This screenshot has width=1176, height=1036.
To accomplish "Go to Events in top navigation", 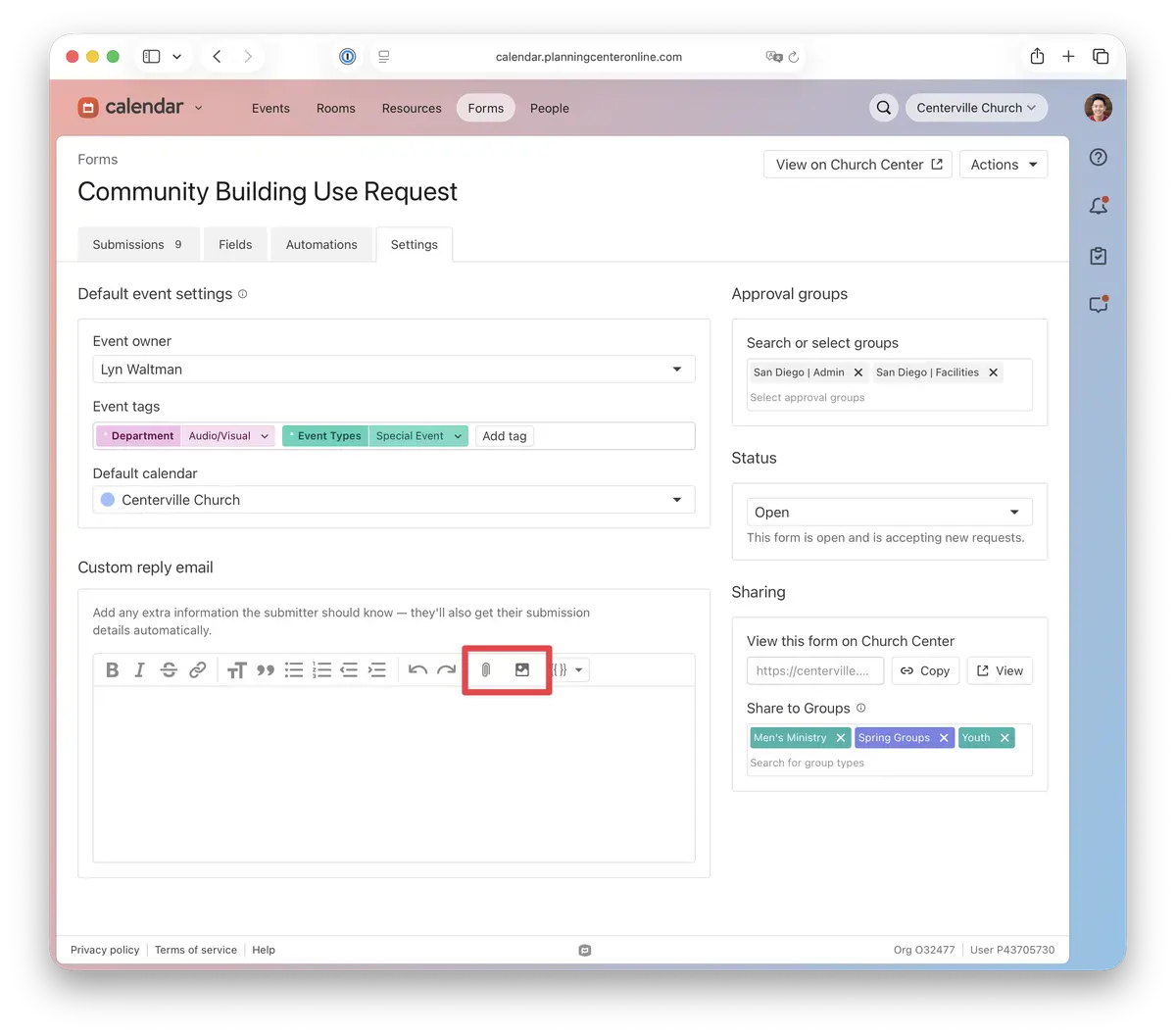I will coord(270,108).
